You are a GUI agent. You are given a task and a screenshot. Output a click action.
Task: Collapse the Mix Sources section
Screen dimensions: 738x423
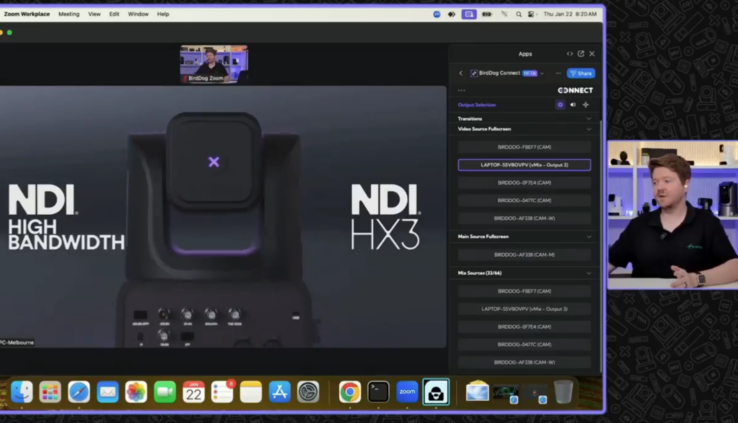(588, 273)
